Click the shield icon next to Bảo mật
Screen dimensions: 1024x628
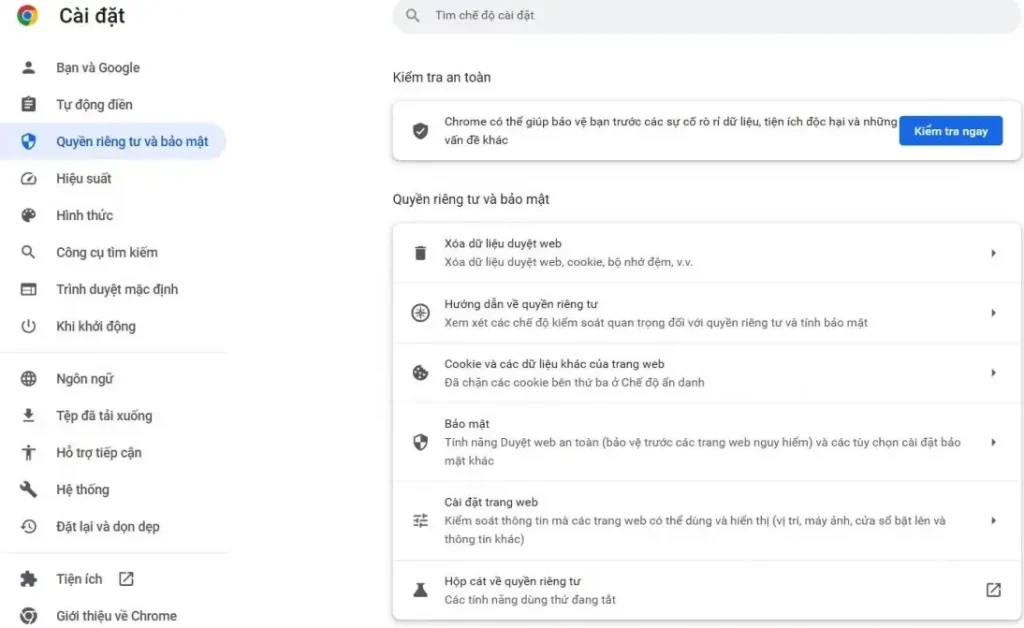pos(420,442)
